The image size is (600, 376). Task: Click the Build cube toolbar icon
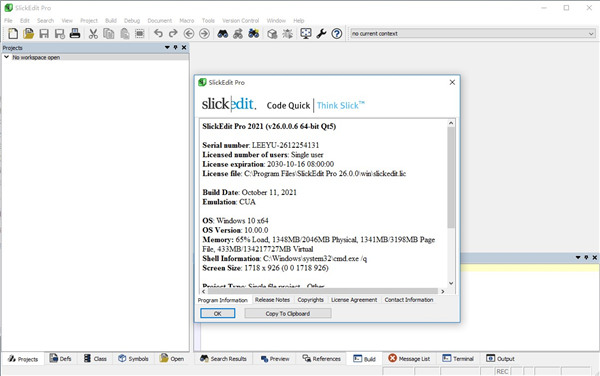pos(272,34)
